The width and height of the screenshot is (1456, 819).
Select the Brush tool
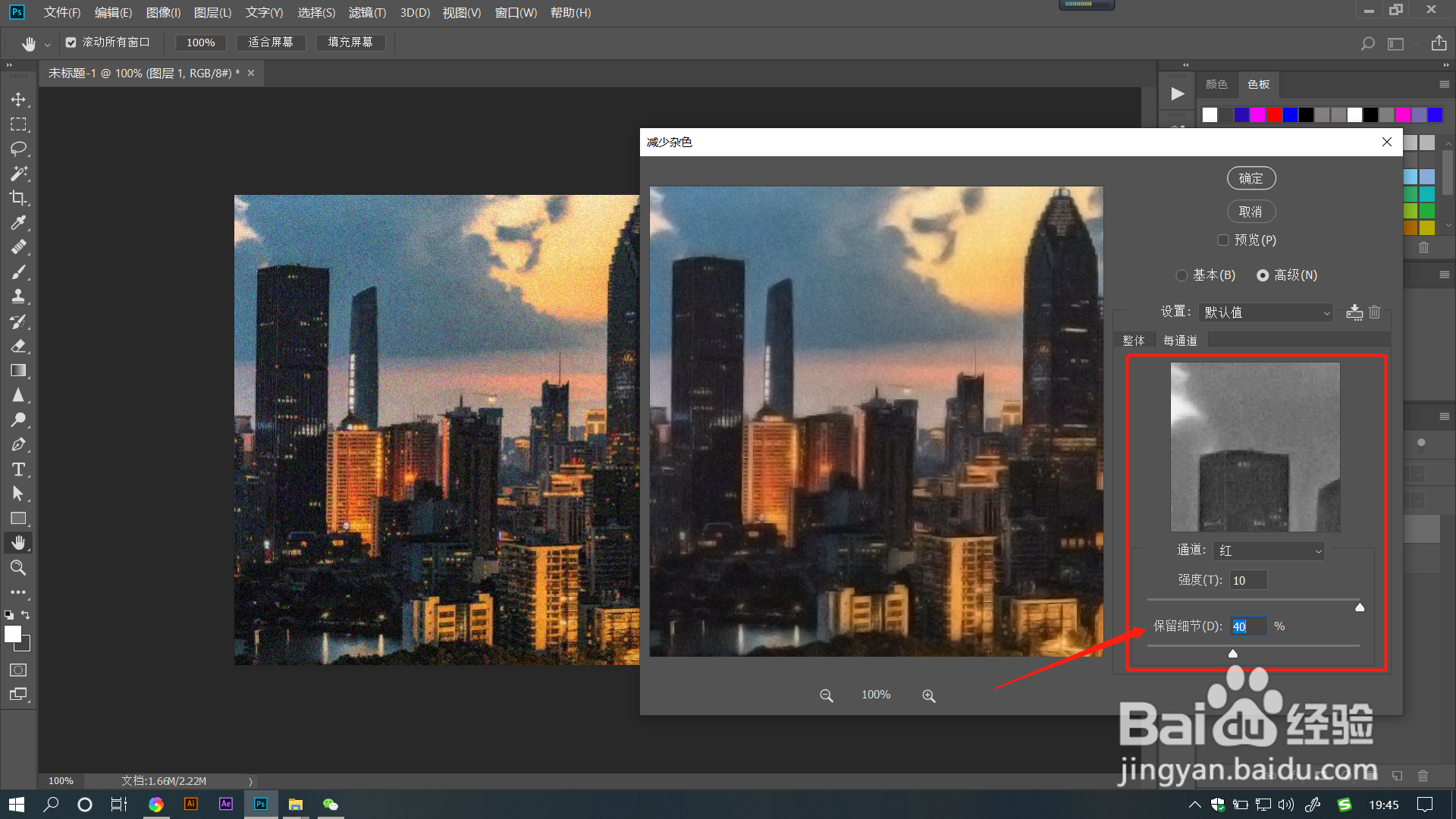[x=18, y=272]
